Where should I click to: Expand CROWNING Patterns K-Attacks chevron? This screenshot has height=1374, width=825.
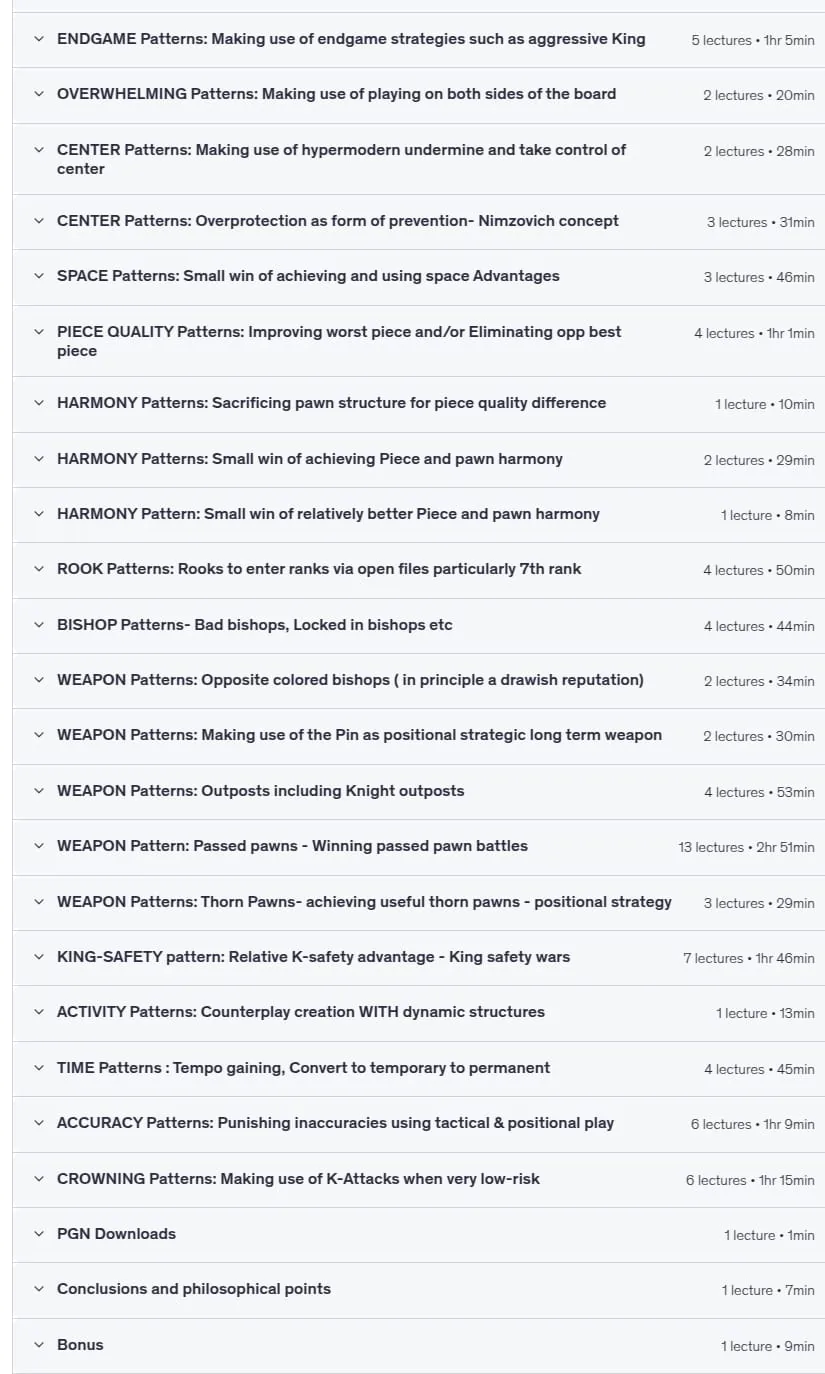click(x=39, y=1179)
